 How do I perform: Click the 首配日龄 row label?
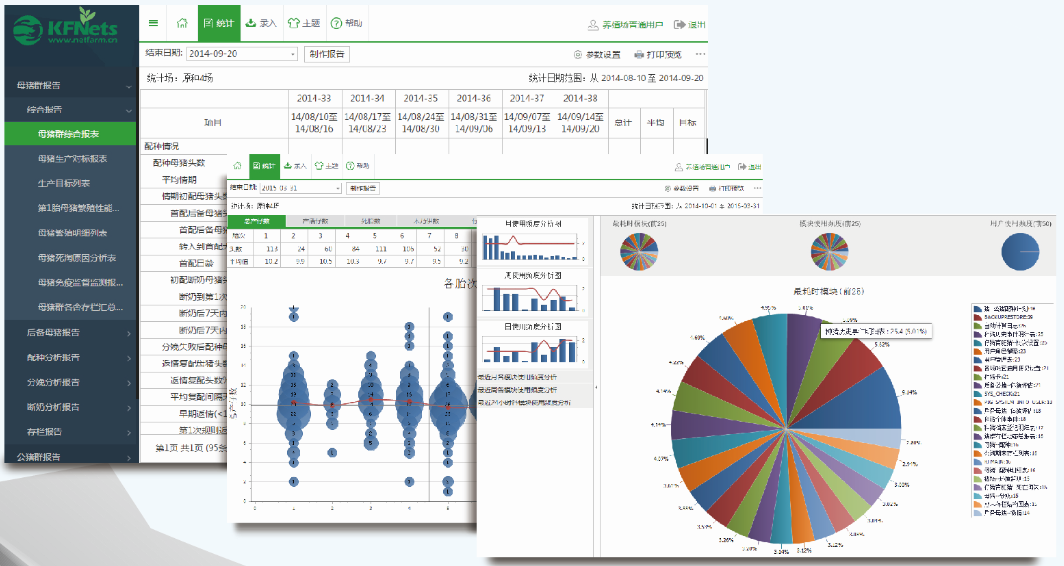click(x=197, y=263)
